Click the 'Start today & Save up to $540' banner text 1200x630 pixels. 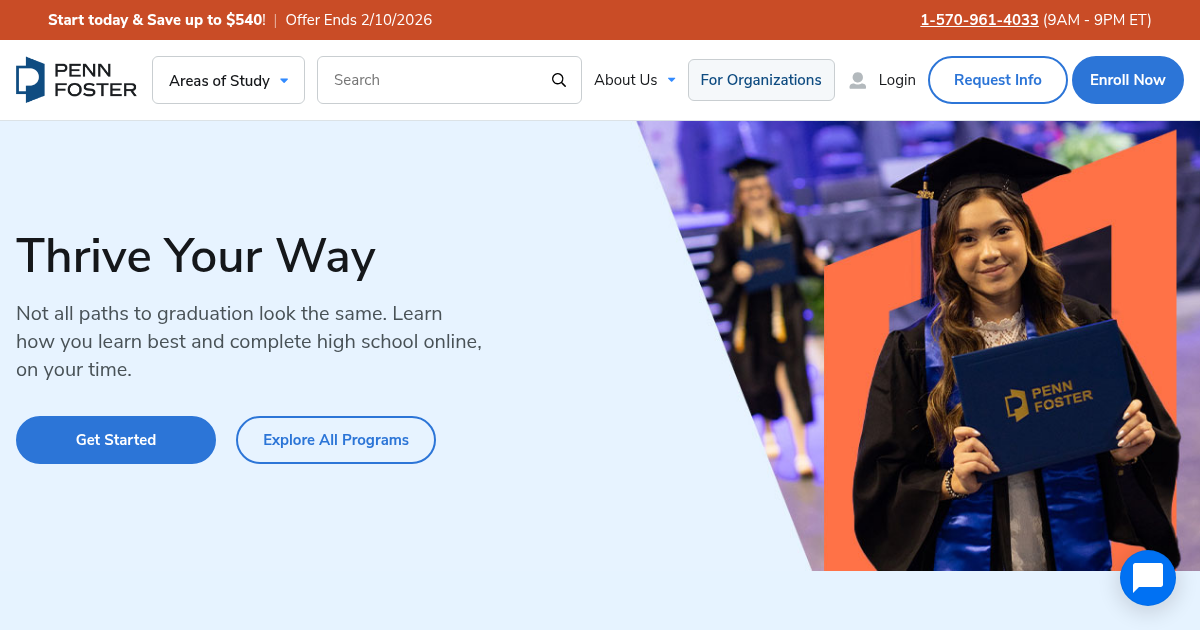157,20
